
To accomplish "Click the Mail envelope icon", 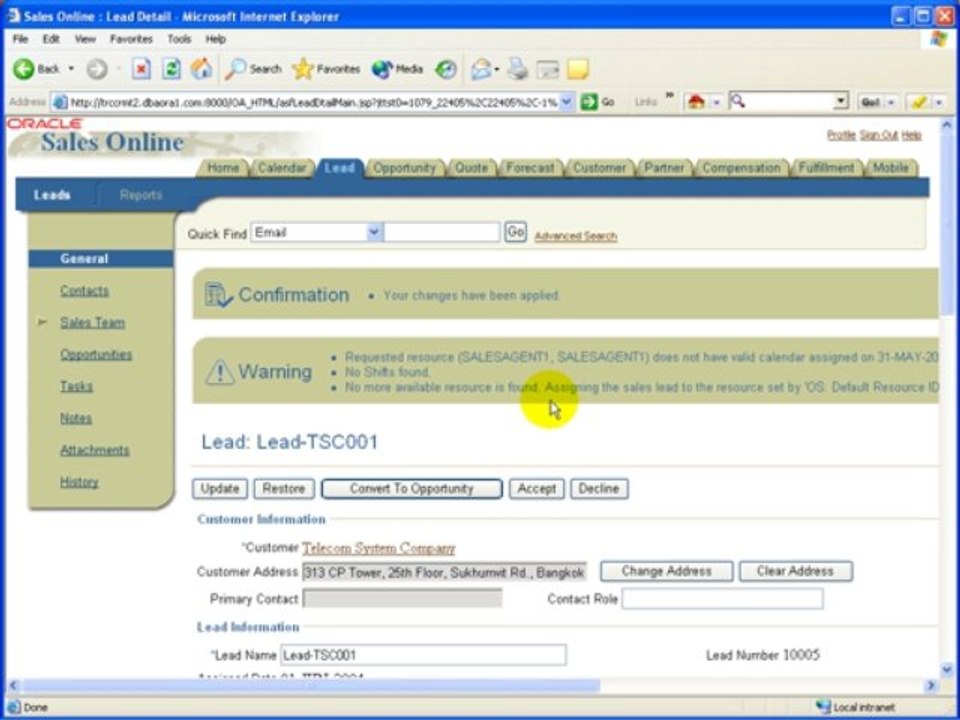I will (481, 69).
